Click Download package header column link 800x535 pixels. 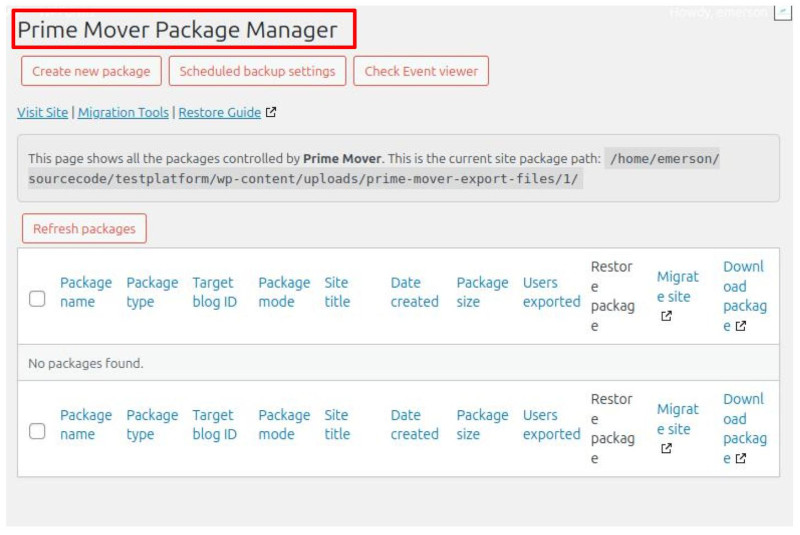pos(745,296)
